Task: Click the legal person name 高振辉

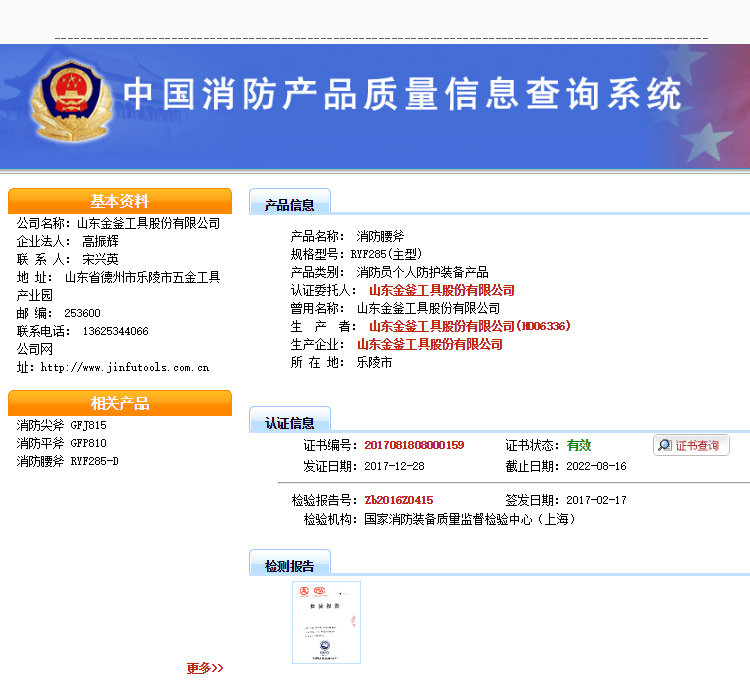Action: [x=100, y=241]
